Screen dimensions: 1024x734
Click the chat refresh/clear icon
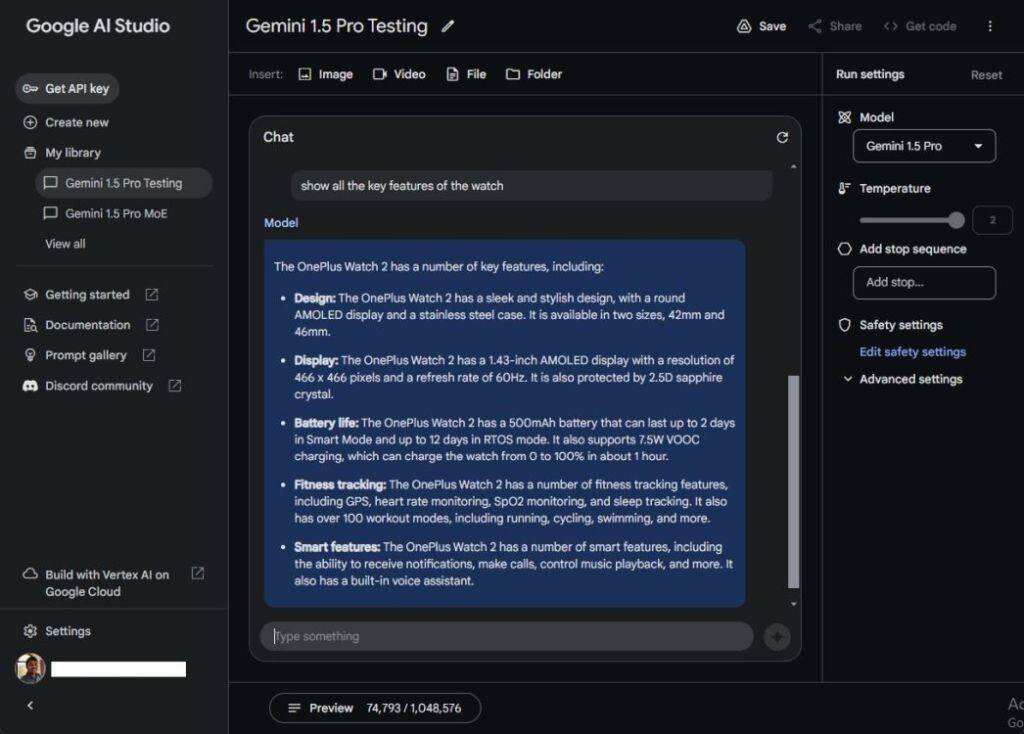[x=782, y=137]
